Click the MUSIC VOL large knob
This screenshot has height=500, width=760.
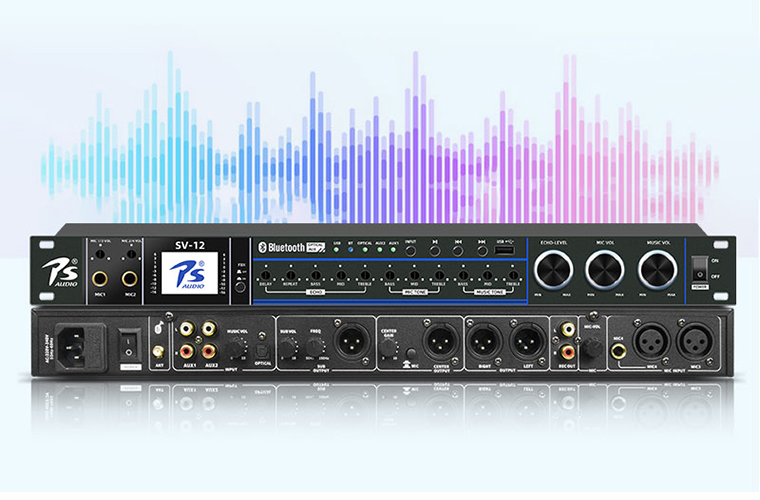click(656, 267)
